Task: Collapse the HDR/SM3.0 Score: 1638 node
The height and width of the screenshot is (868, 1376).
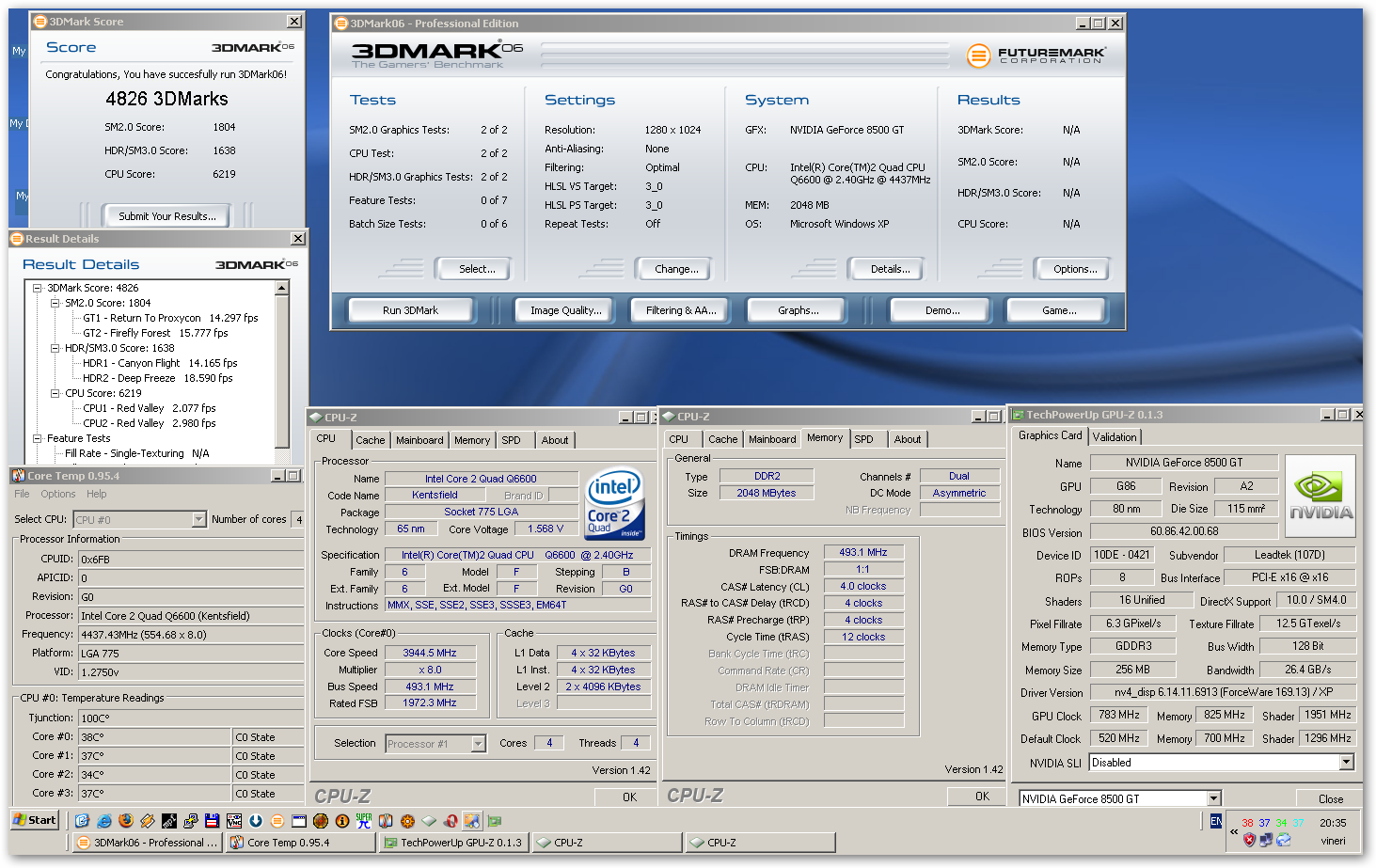Action: [55, 348]
